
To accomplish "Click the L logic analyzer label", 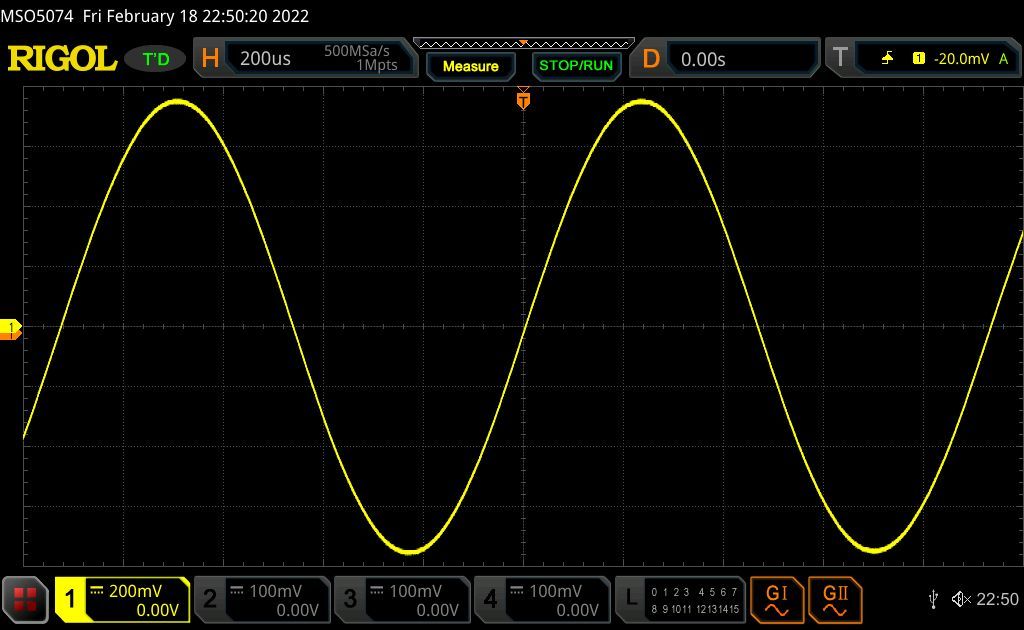I will (630, 597).
